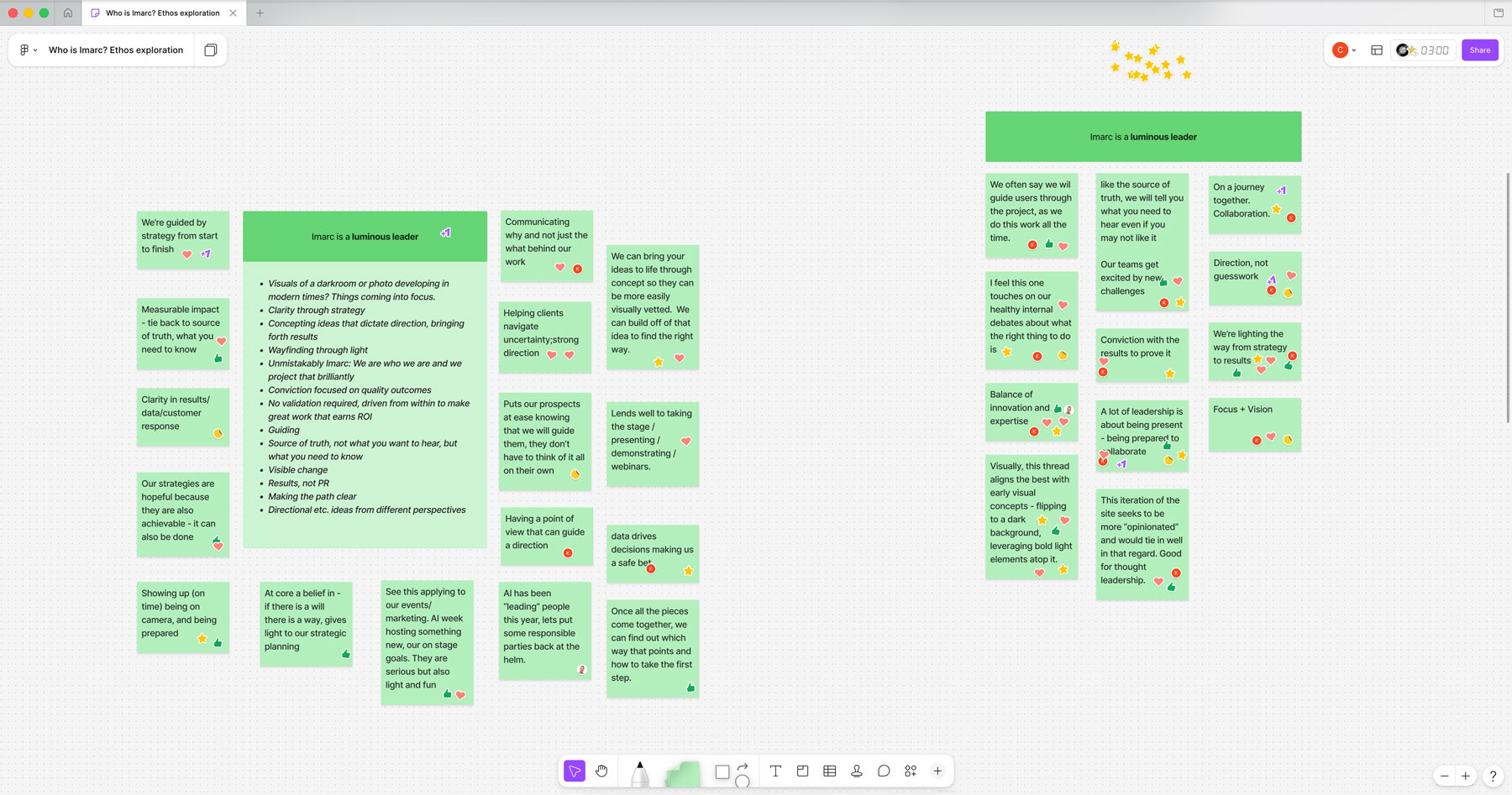1512x795 pixels.
Task: Select 'data drives decisions' sticky
Action: [653, 553]
